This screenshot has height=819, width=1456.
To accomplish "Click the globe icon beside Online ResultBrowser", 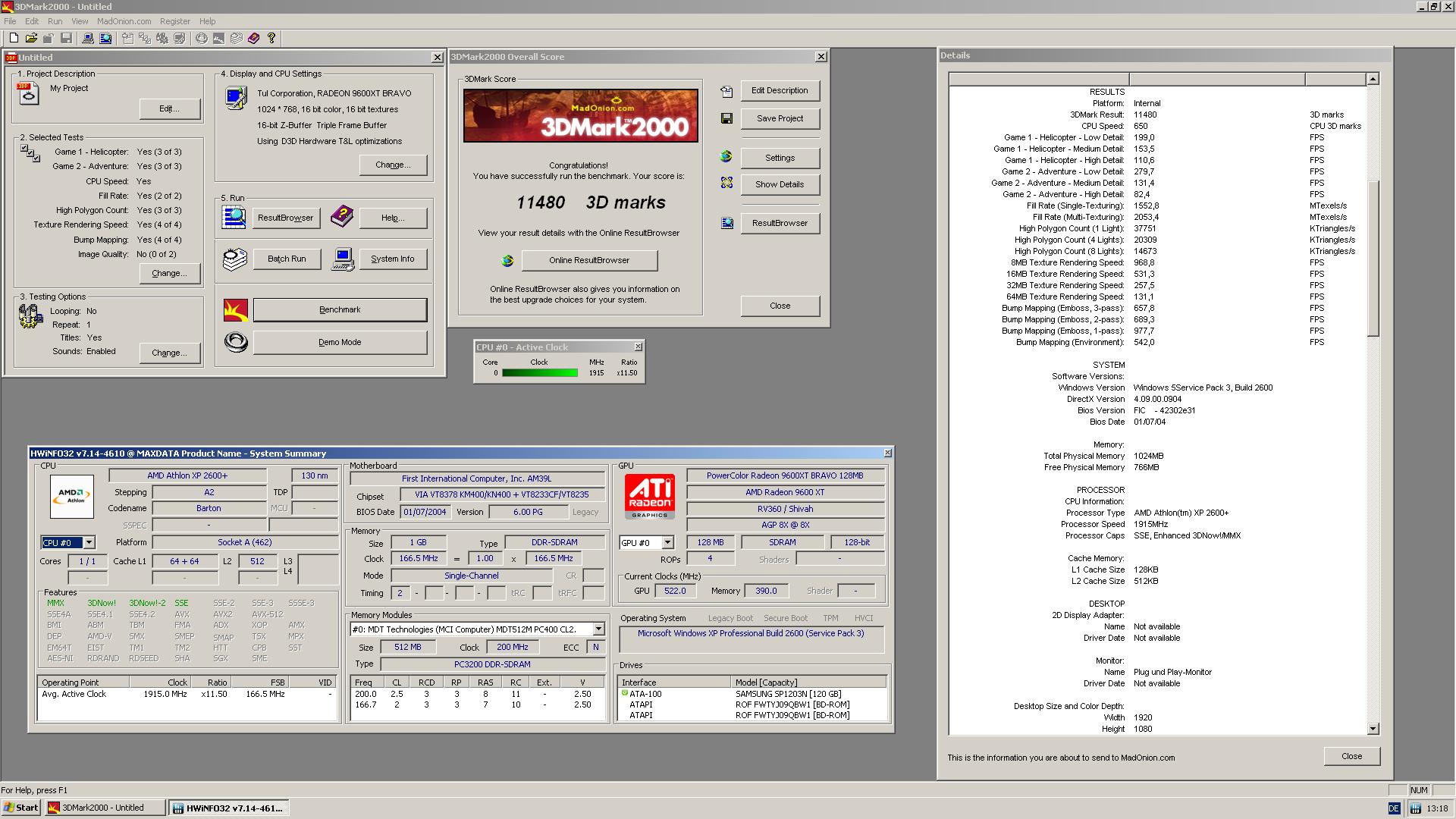I will [507, 261].
